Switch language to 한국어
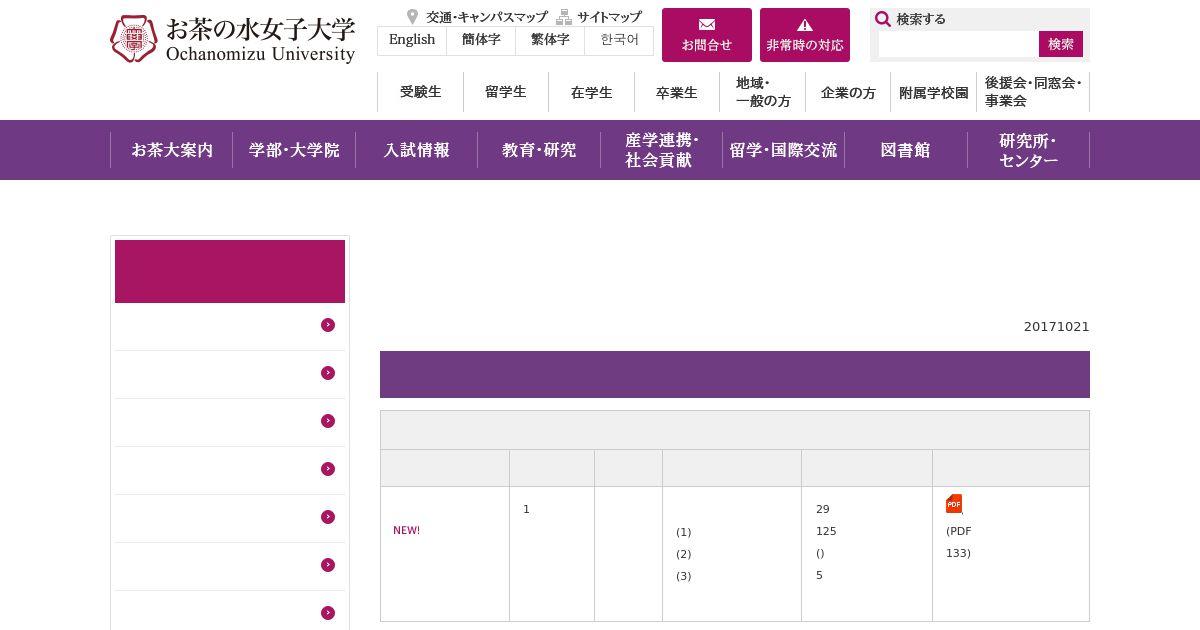Viewport: 1200px width, 630px height. tap(619, 40)
